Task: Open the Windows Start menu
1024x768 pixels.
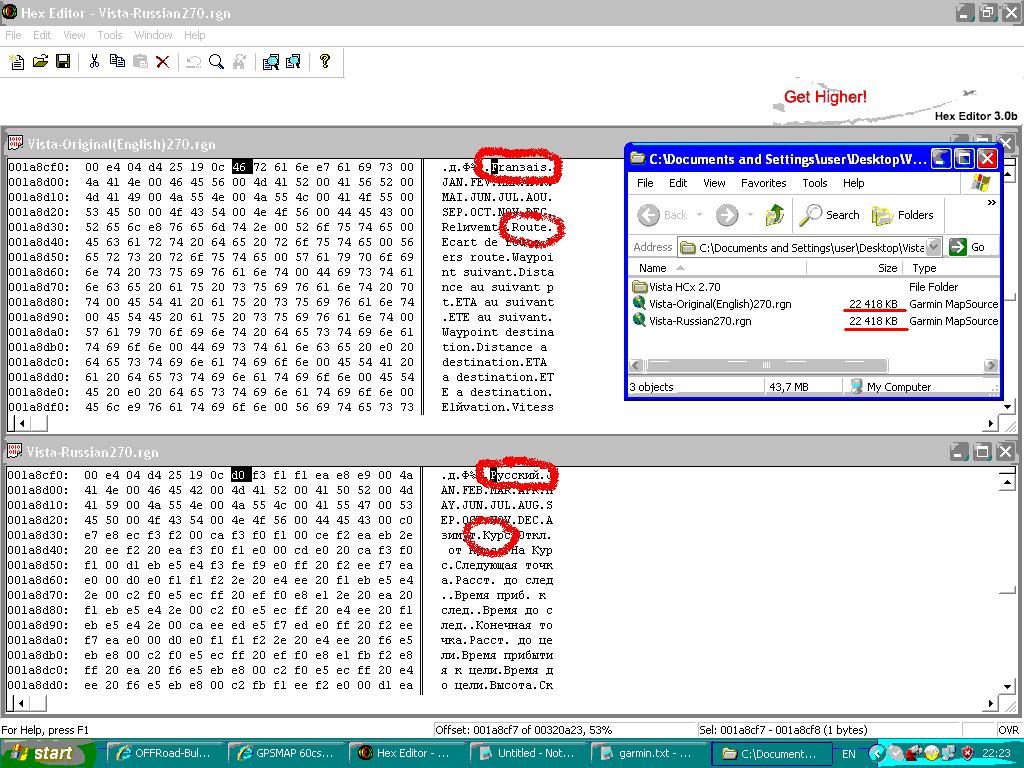Action: click(42, 754)
